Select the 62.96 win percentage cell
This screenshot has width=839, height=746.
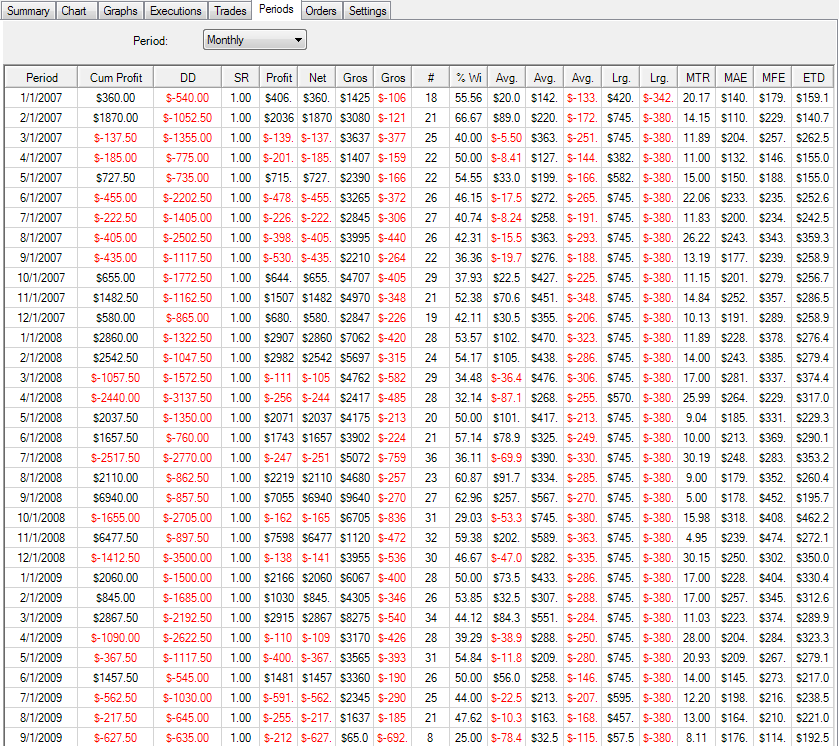pos(469,498)
